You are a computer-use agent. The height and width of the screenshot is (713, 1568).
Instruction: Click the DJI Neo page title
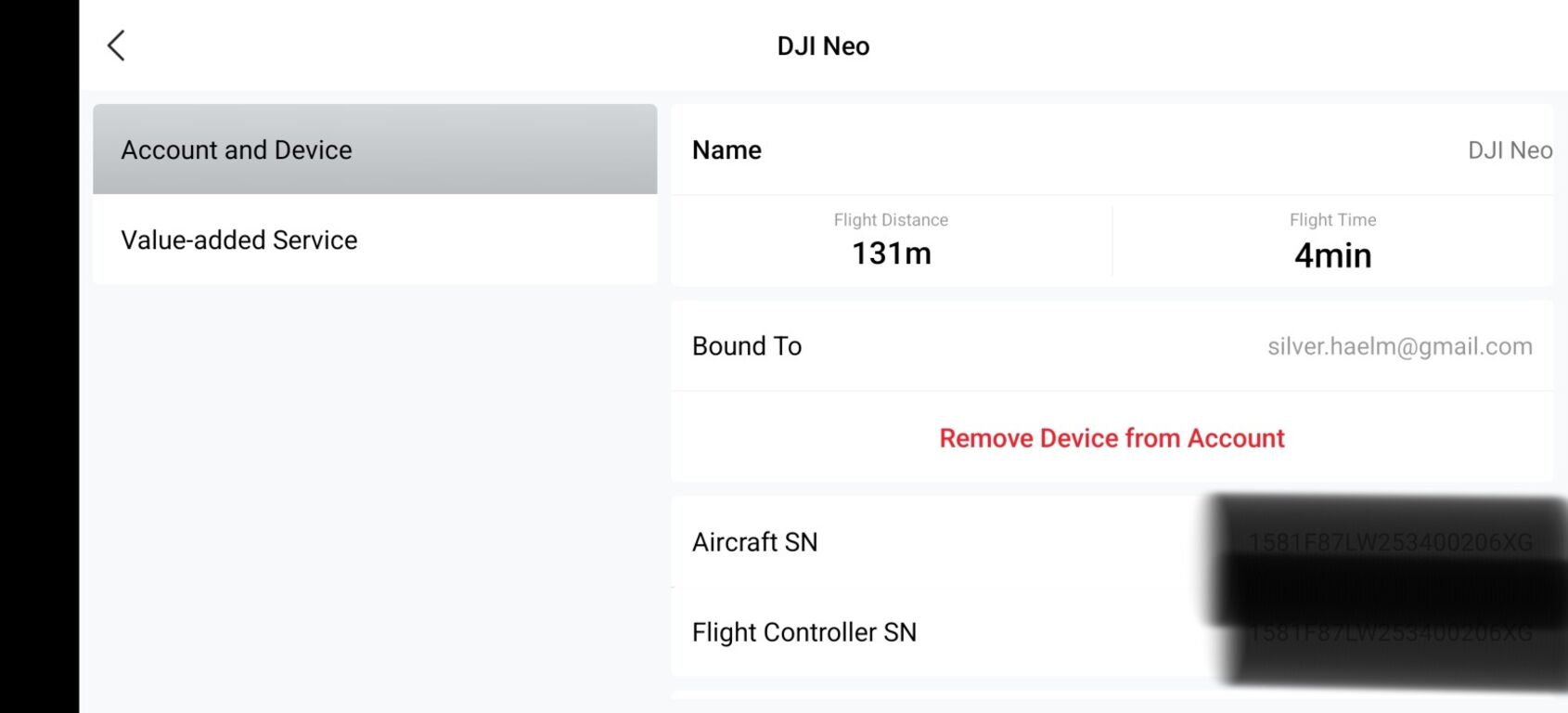[x=823, y=45]
